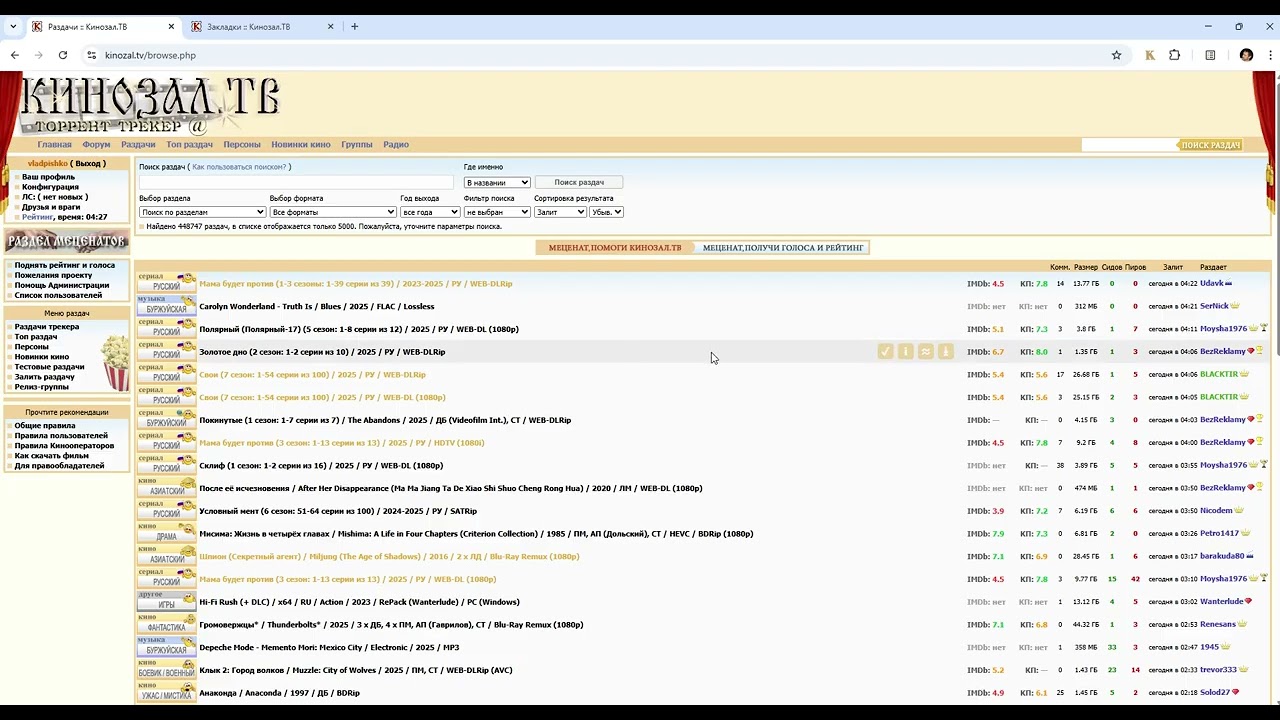Bookmark this page with the star icon

pyautogui.click(x=1117, y=55)
